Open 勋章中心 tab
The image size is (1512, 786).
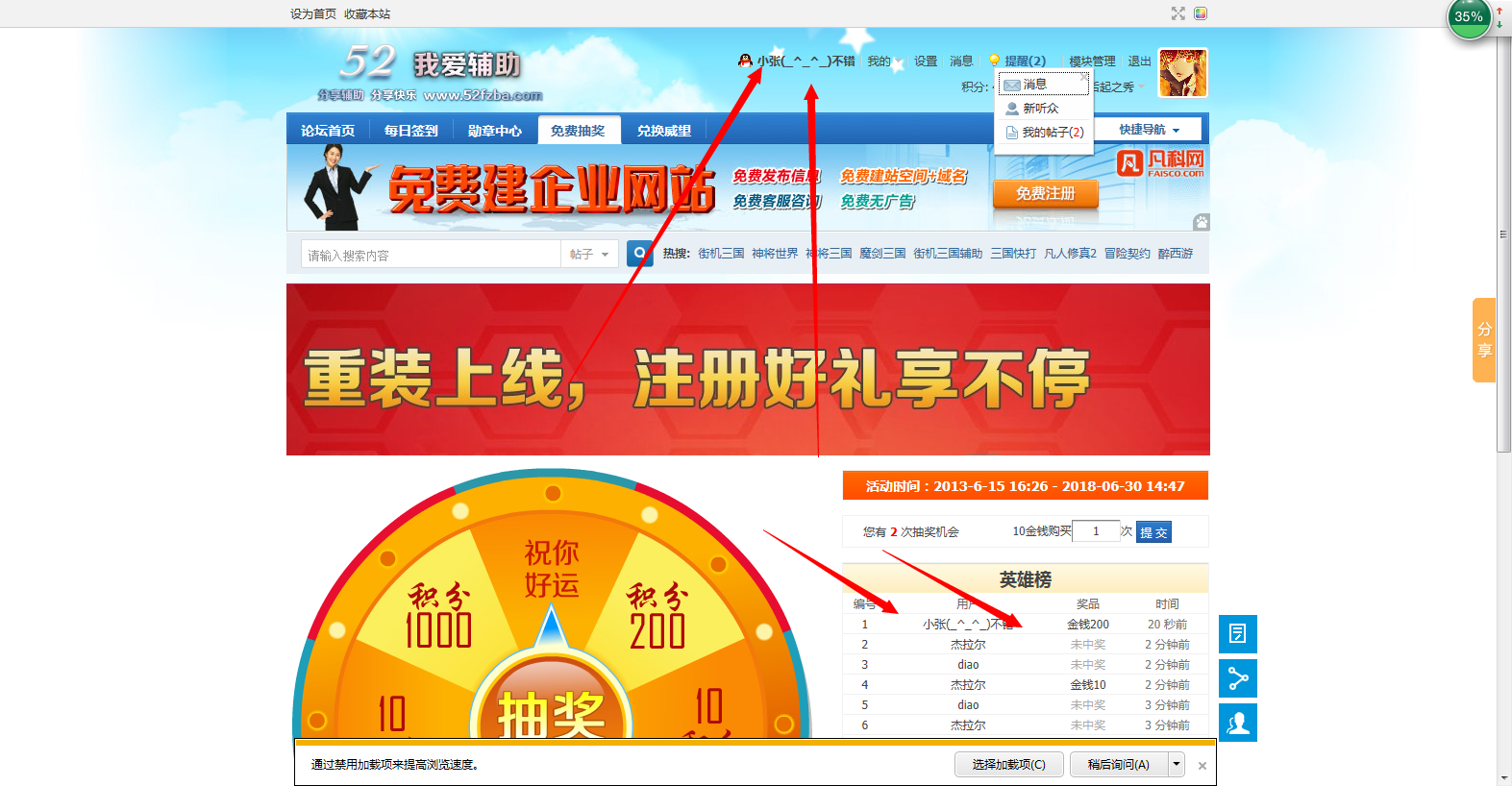(x=495, y=131)
